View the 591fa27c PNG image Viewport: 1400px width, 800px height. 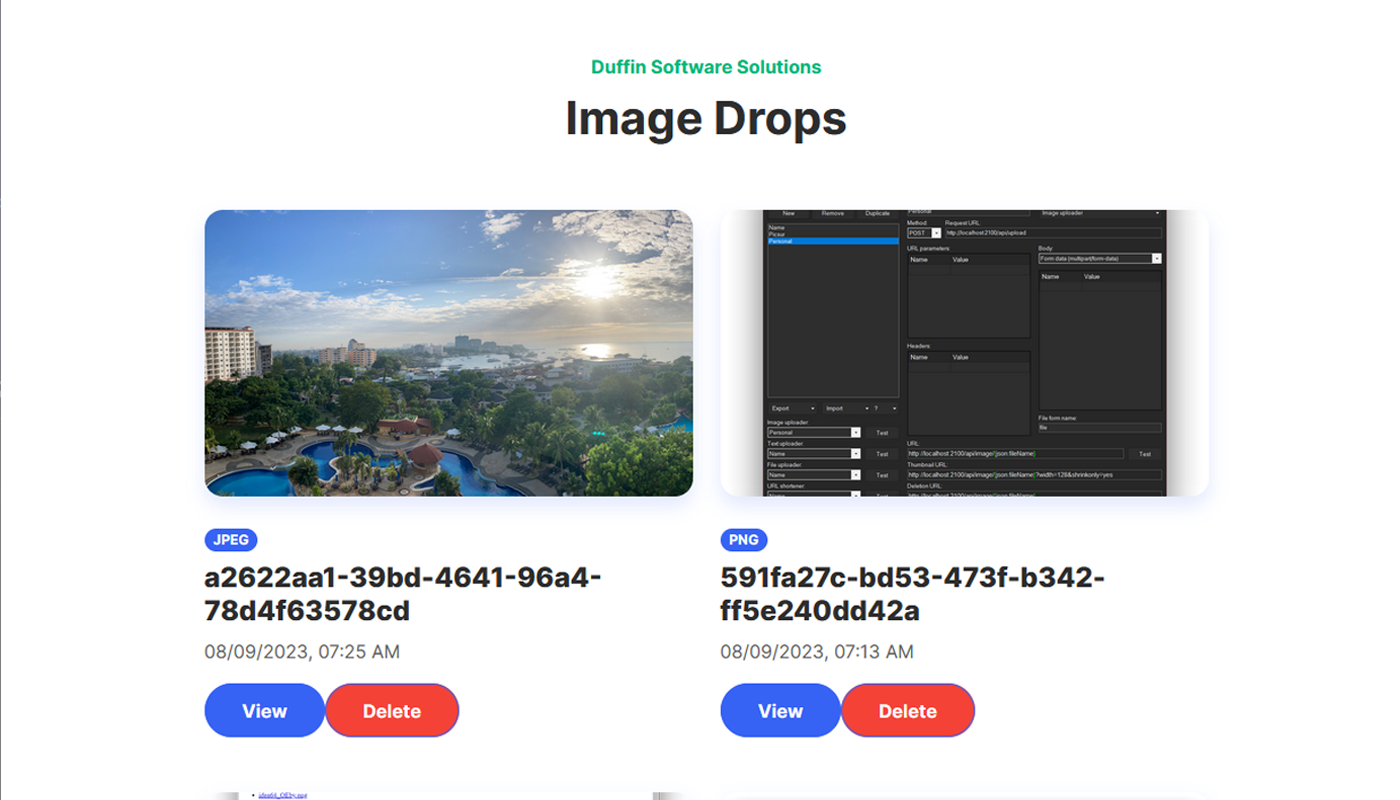(781, 711)
